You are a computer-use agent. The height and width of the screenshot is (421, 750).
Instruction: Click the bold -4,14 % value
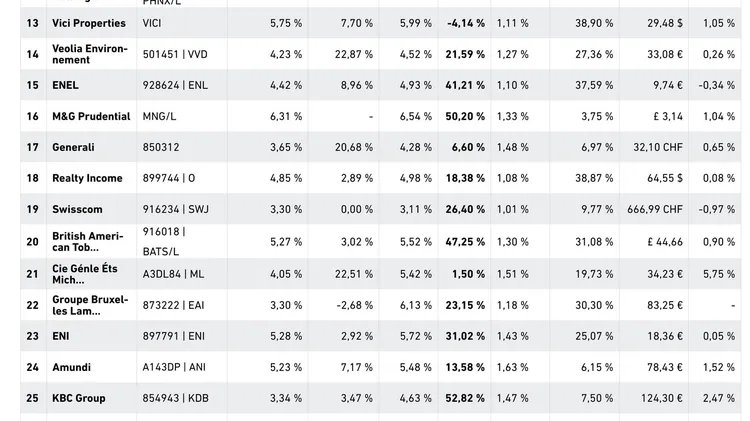click(466, 23)
